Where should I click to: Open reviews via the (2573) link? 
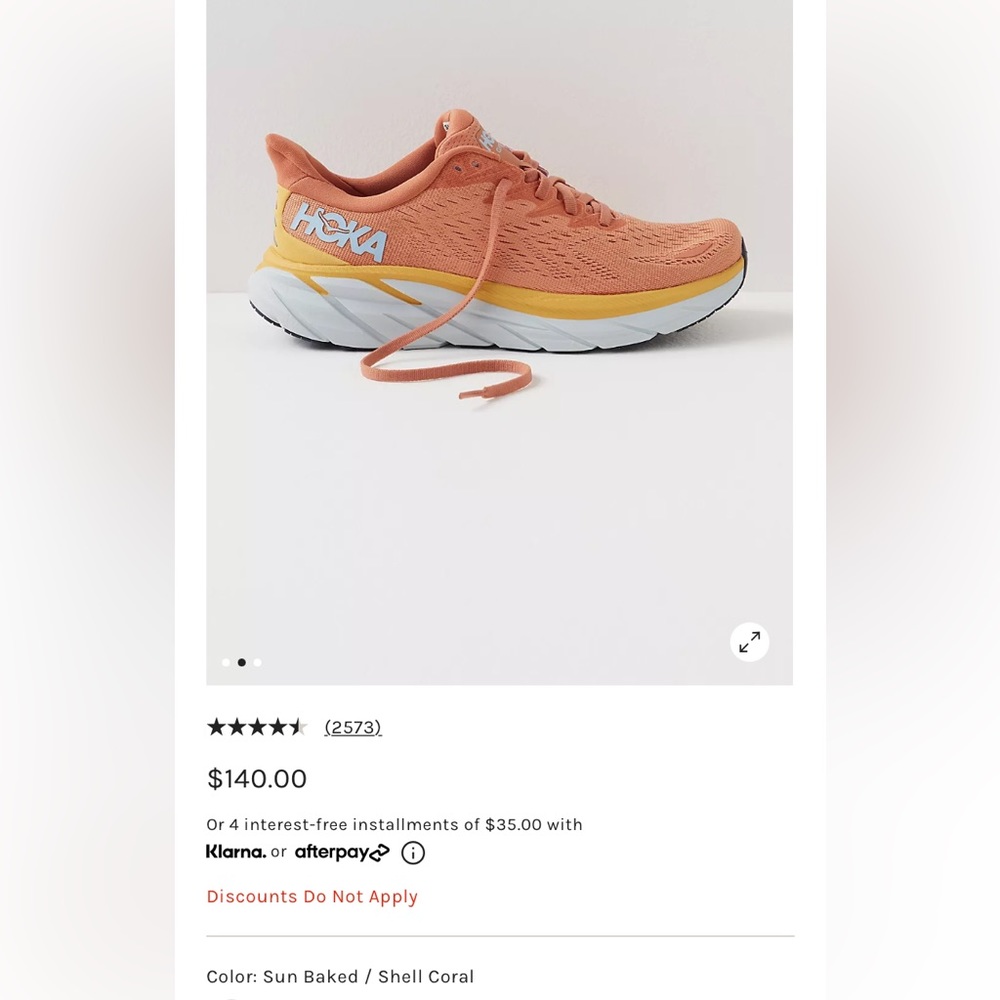click(352, 727)
